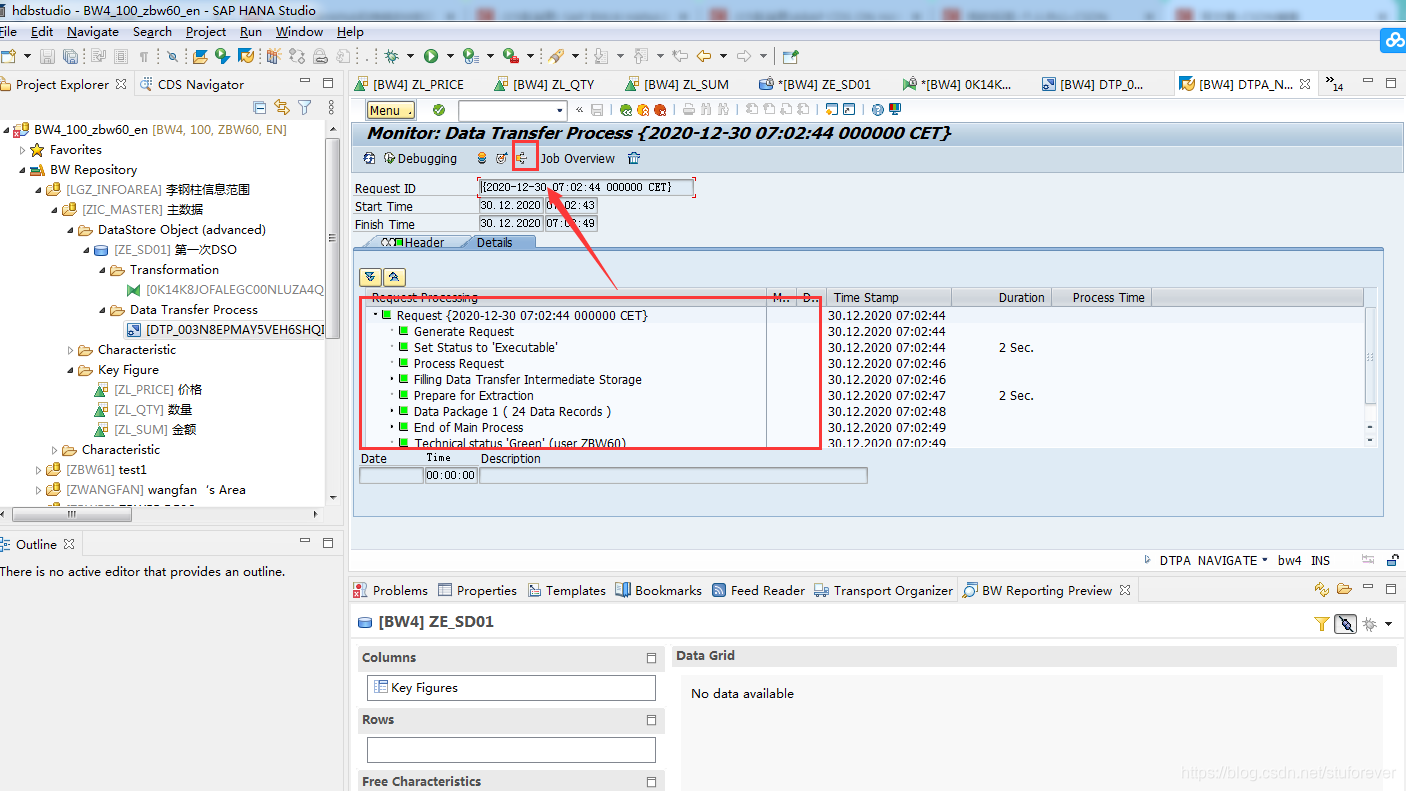Viewport: 1406px width, 791px height.
Task: Click the green Run icon in main toolbar
Action: point(431,56)
